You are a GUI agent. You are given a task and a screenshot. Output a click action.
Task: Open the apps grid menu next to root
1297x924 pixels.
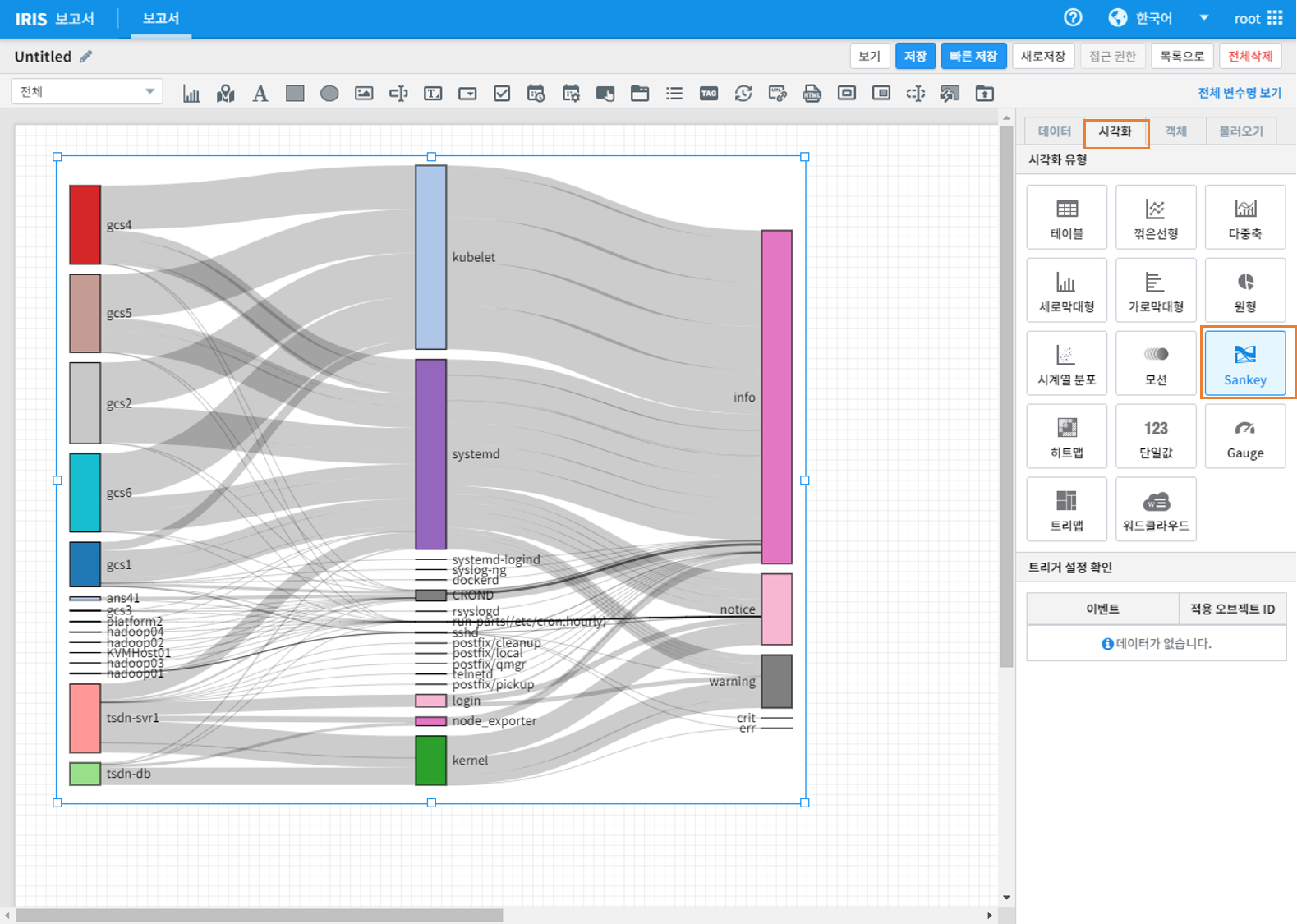(1275, 18)
